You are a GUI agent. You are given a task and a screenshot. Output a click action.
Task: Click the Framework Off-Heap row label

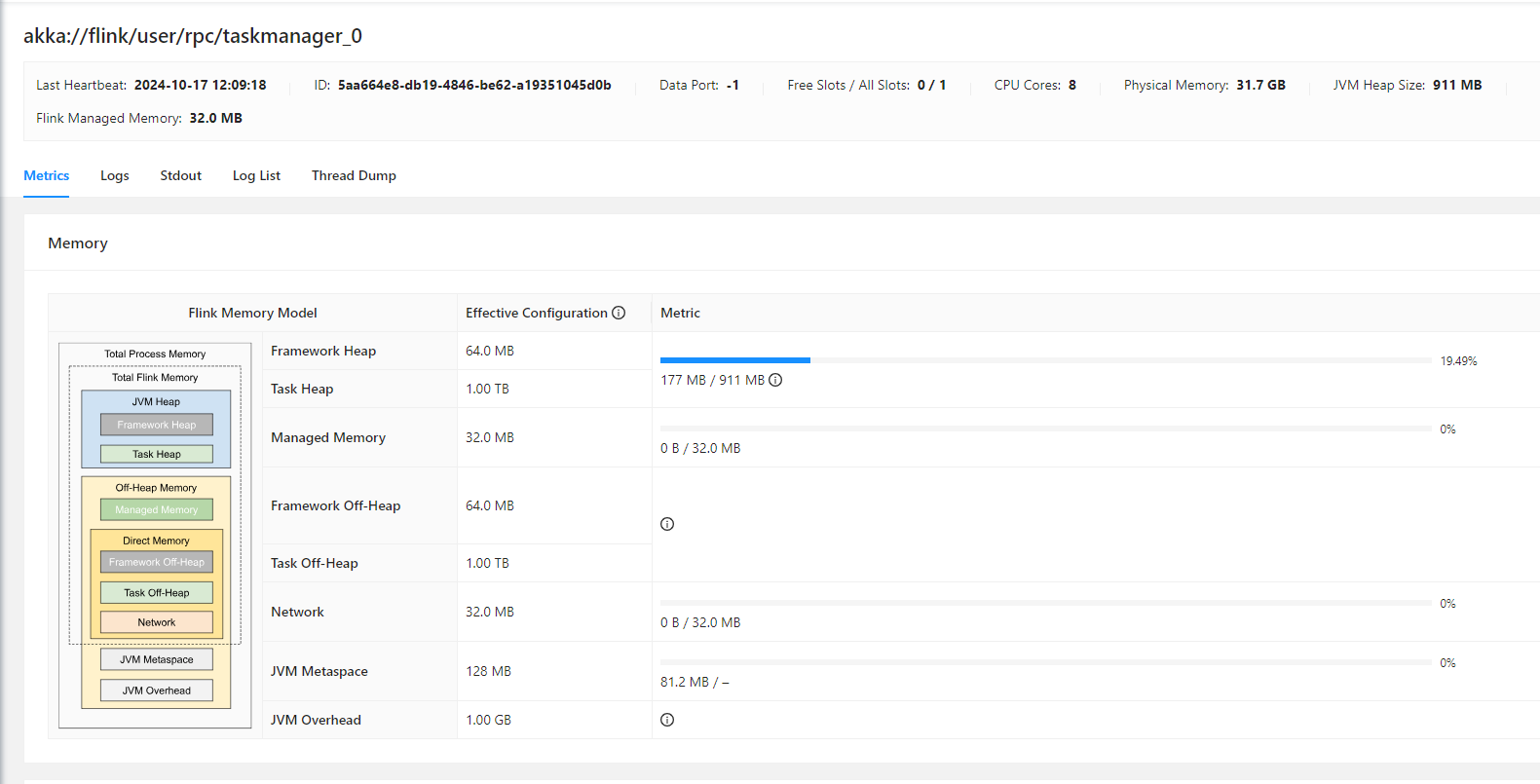(336, 505)
